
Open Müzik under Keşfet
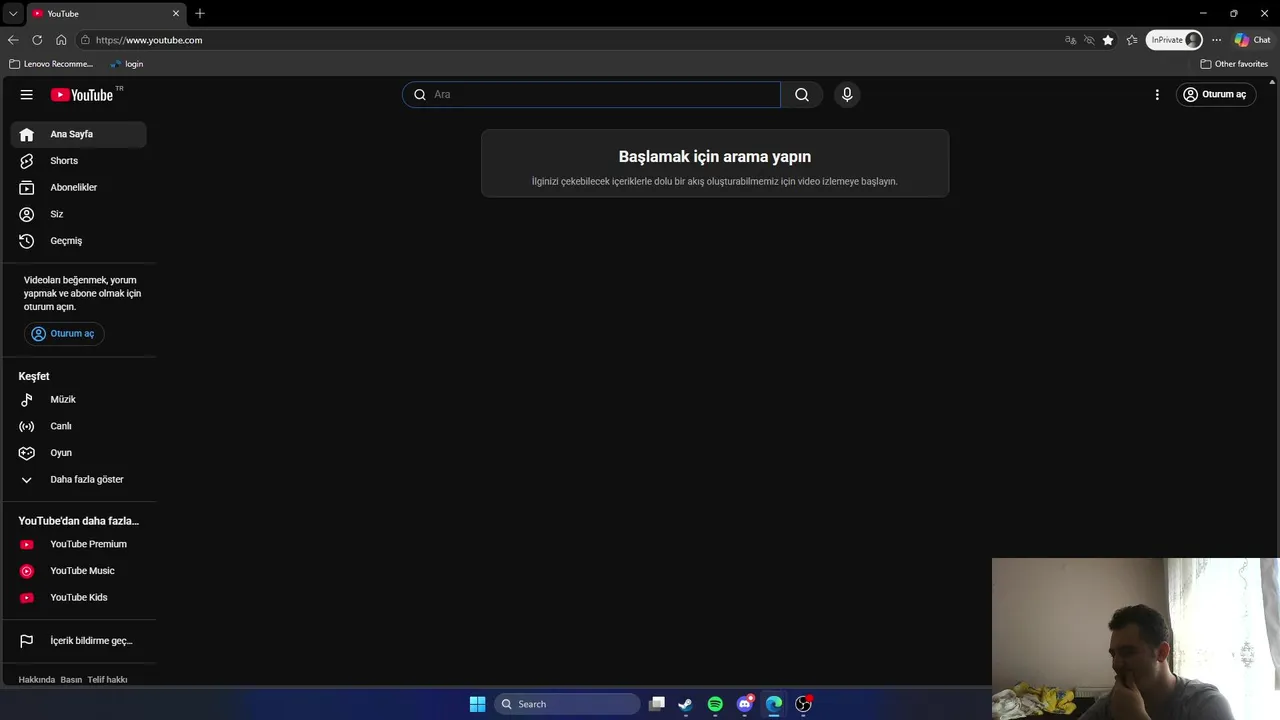79,399
